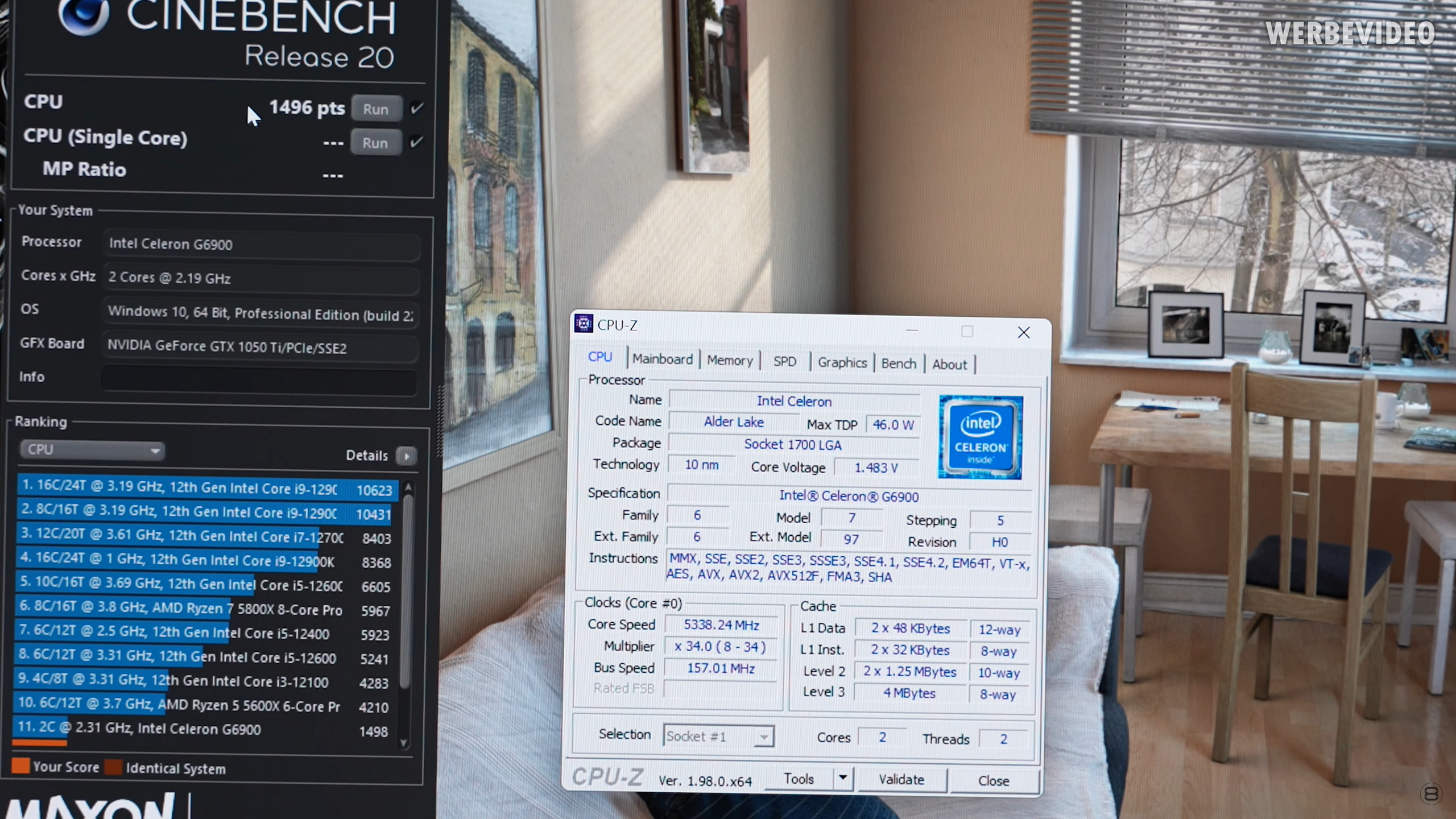Image resolution: width=1456 pixels, height=819 pixels.
Task: Select ranking row 3 Core i7-12700
Action: point(206,536)
